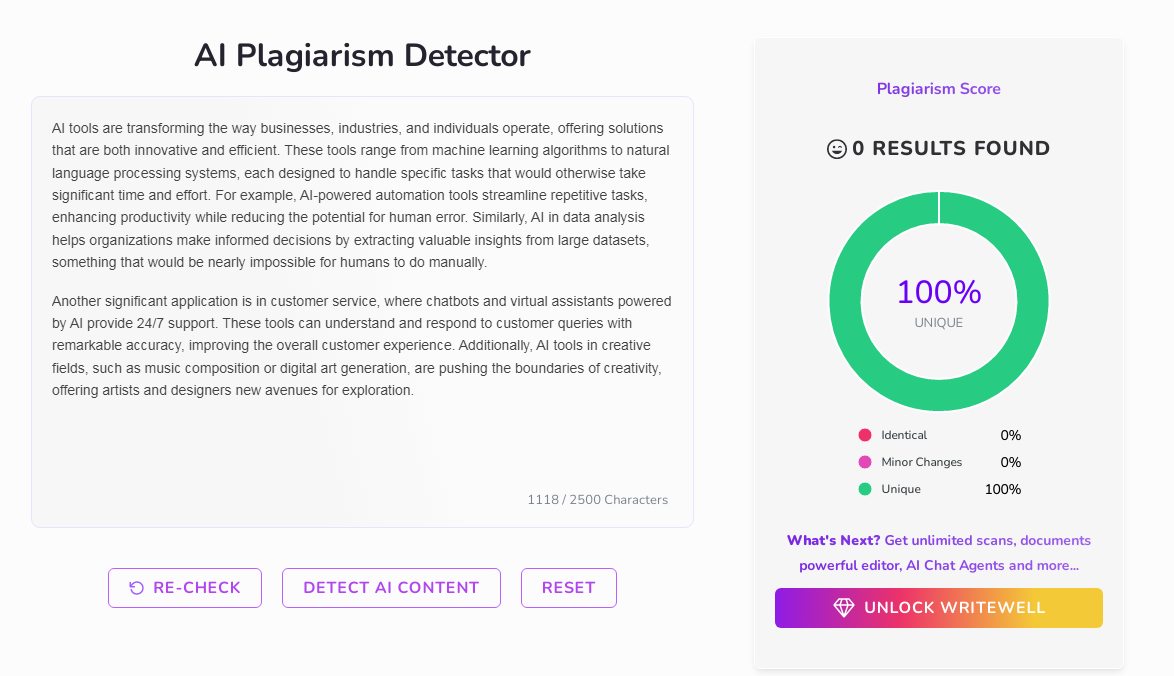This screenshot has width=1174, height=676.
Task: Click the What's Next promo text
Action: (938, 552)
